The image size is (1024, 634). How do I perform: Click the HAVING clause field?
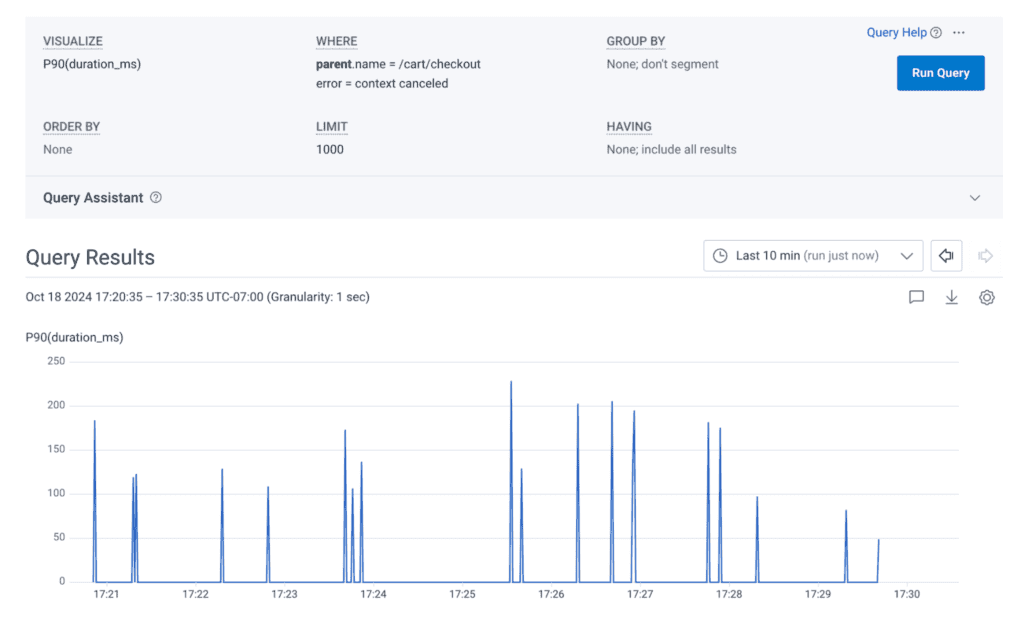coord(671,149)
